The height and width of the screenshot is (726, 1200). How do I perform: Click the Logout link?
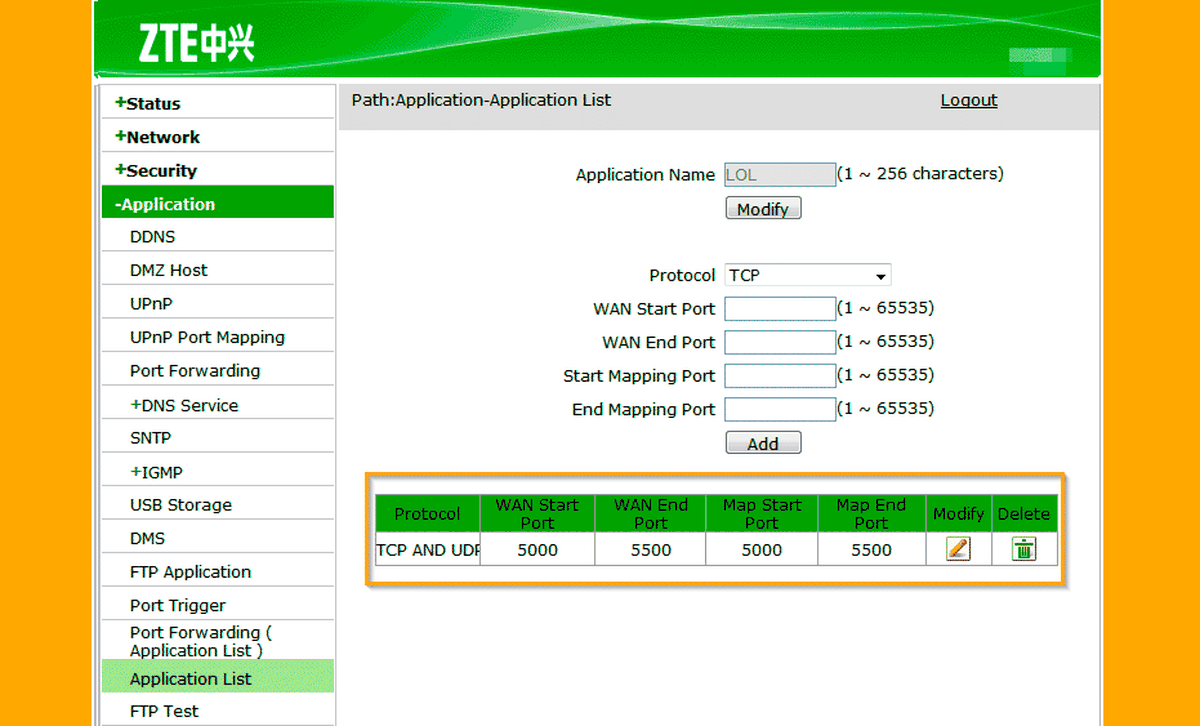coord(968,100)
